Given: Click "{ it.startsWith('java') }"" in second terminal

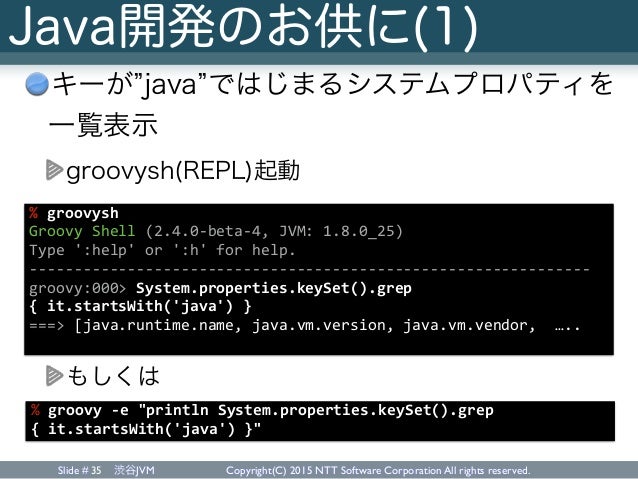Looking at the screenshot, I should [146, 429].
